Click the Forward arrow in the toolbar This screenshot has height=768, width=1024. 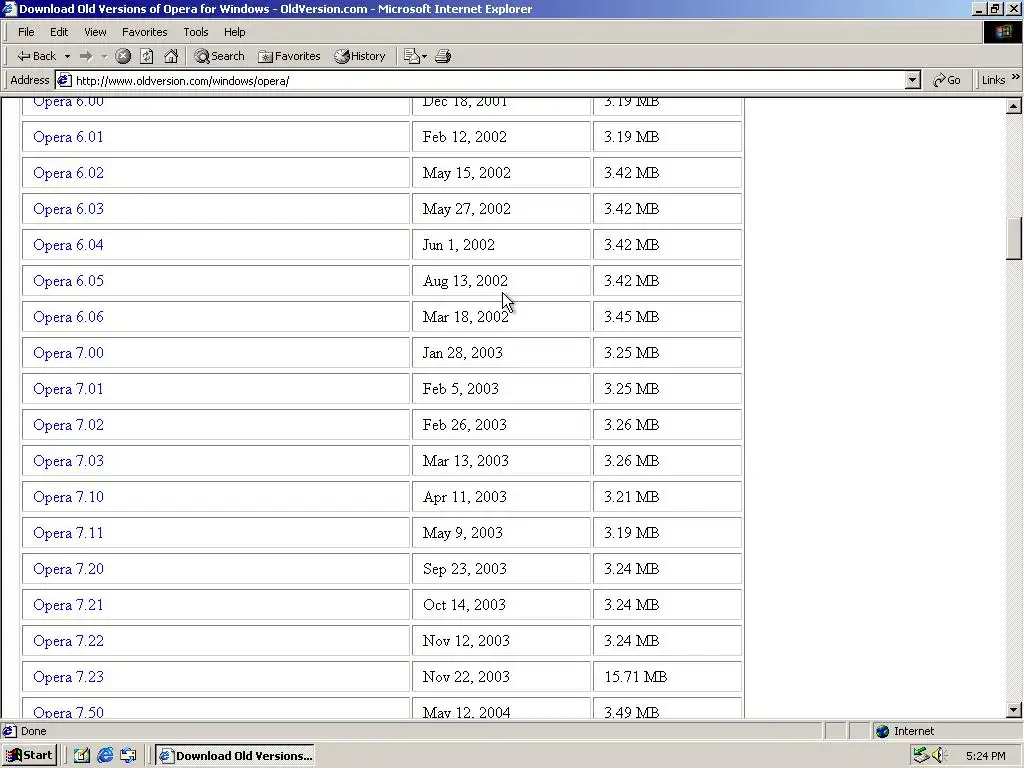point(86,56)
